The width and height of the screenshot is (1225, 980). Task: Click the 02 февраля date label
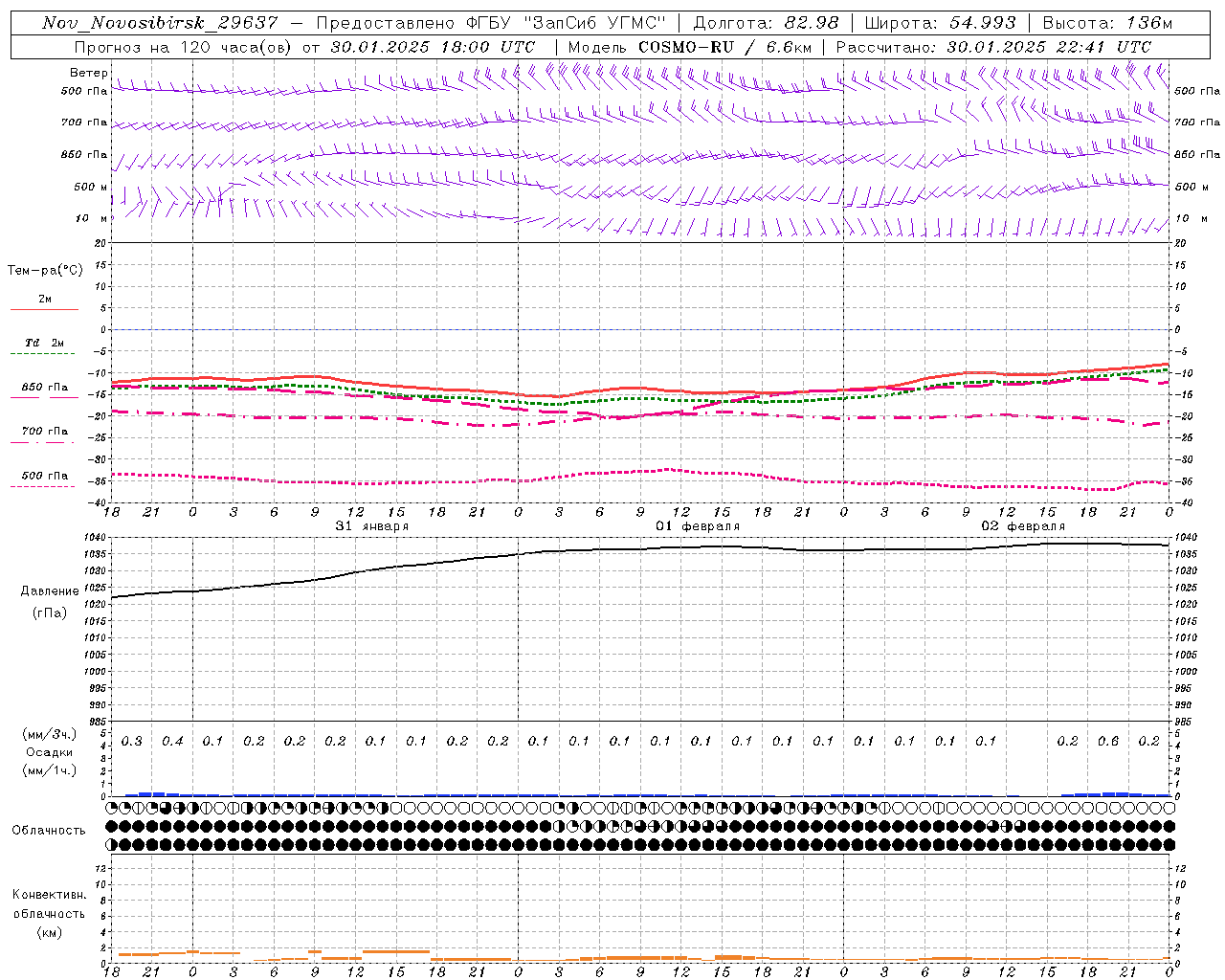1023,526
